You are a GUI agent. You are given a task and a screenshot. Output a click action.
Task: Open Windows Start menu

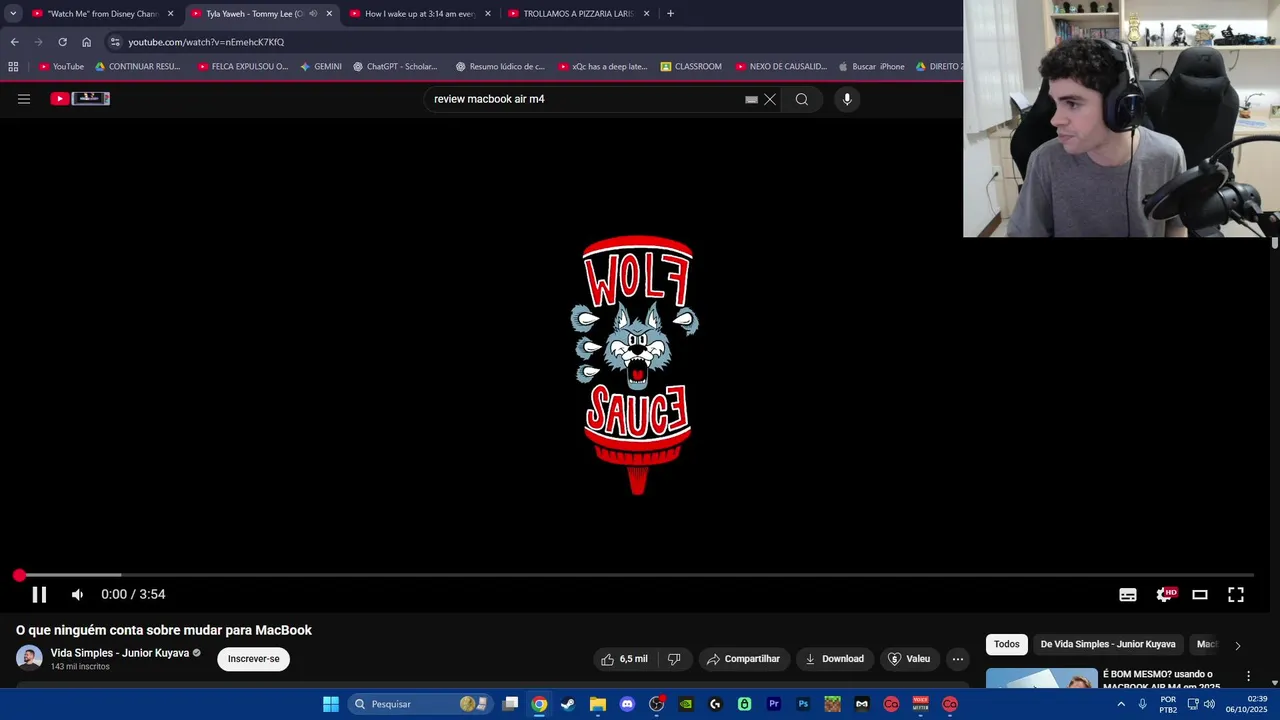[x=331, y=704]
